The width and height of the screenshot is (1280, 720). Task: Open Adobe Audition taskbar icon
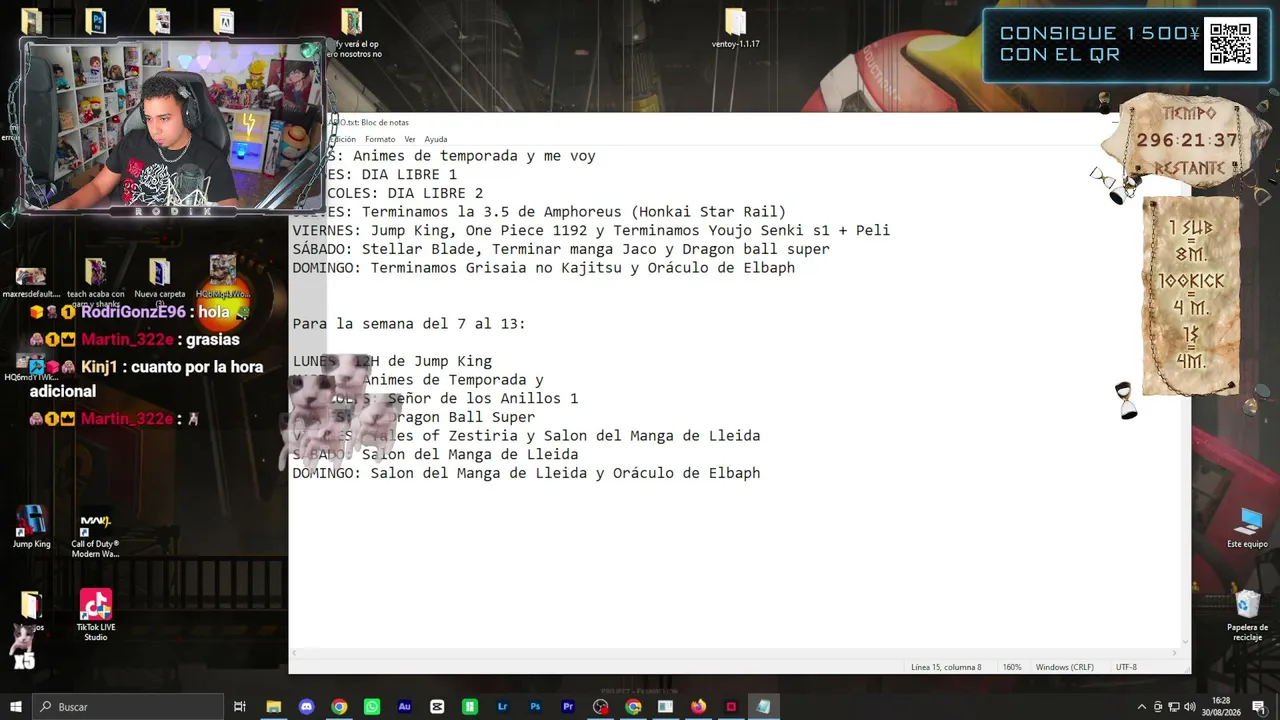tap(404, 707)
